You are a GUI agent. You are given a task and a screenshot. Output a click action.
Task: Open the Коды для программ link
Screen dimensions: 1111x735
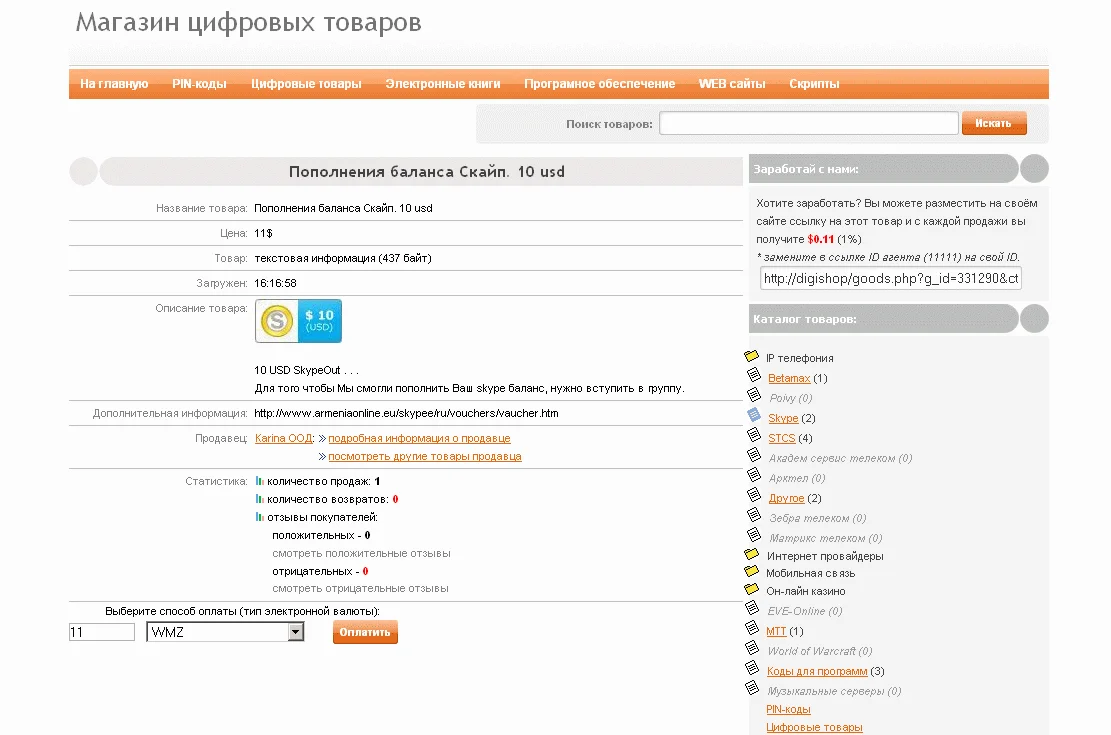tap(817, 671)
